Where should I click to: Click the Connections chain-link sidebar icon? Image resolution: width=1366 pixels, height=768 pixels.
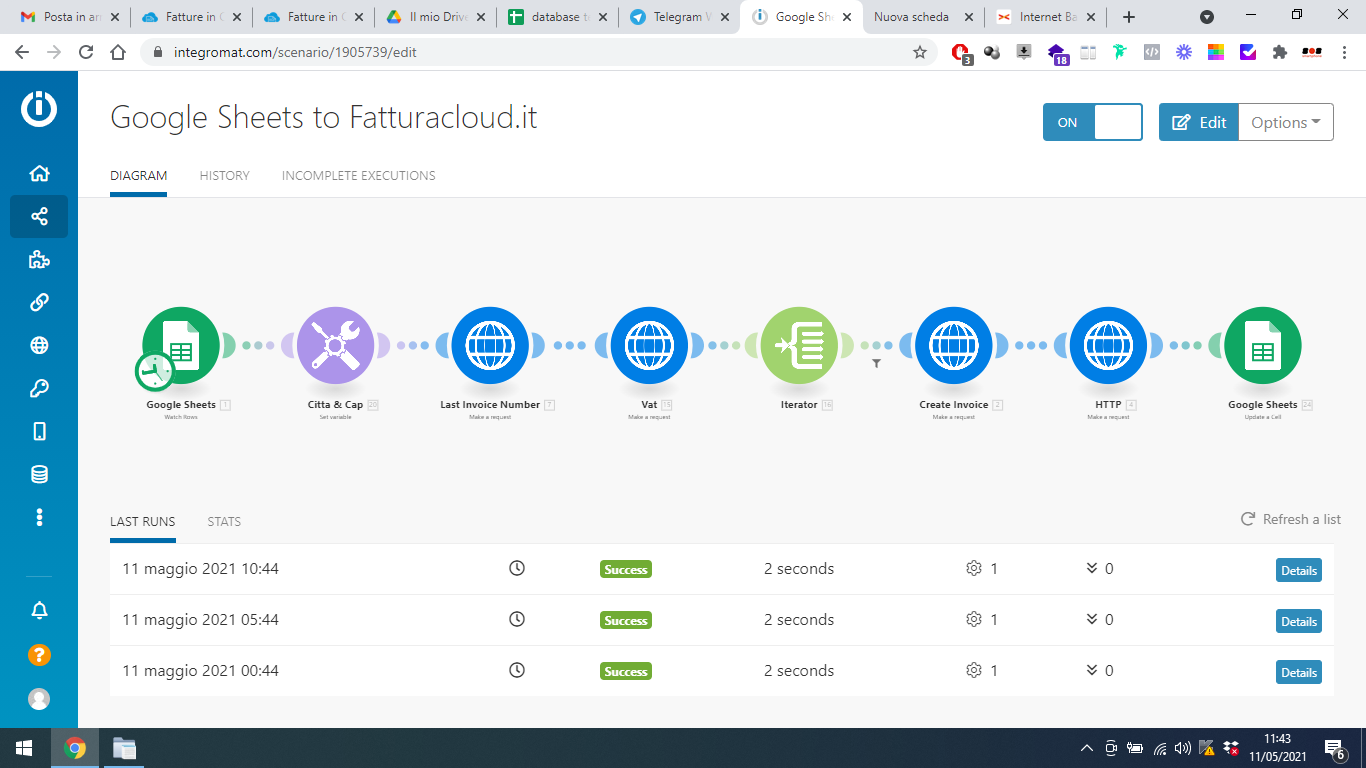39,302
